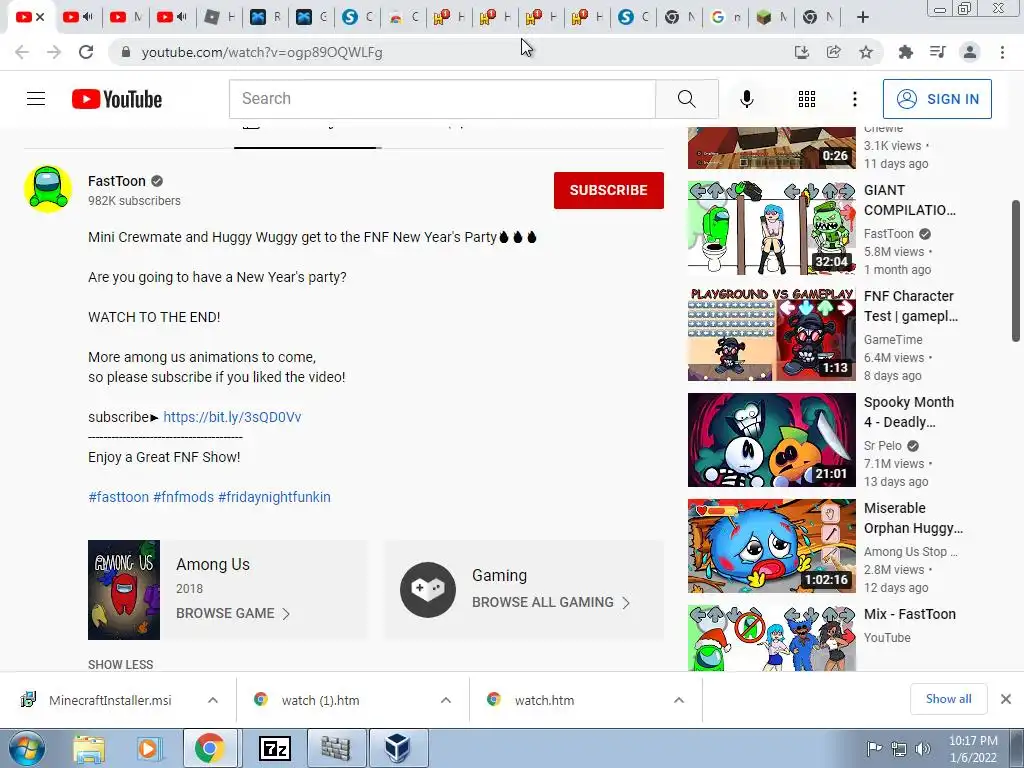1024x768 pixels.
Task: Click the Gaming controller icon
Action: (x=428, y=590)
